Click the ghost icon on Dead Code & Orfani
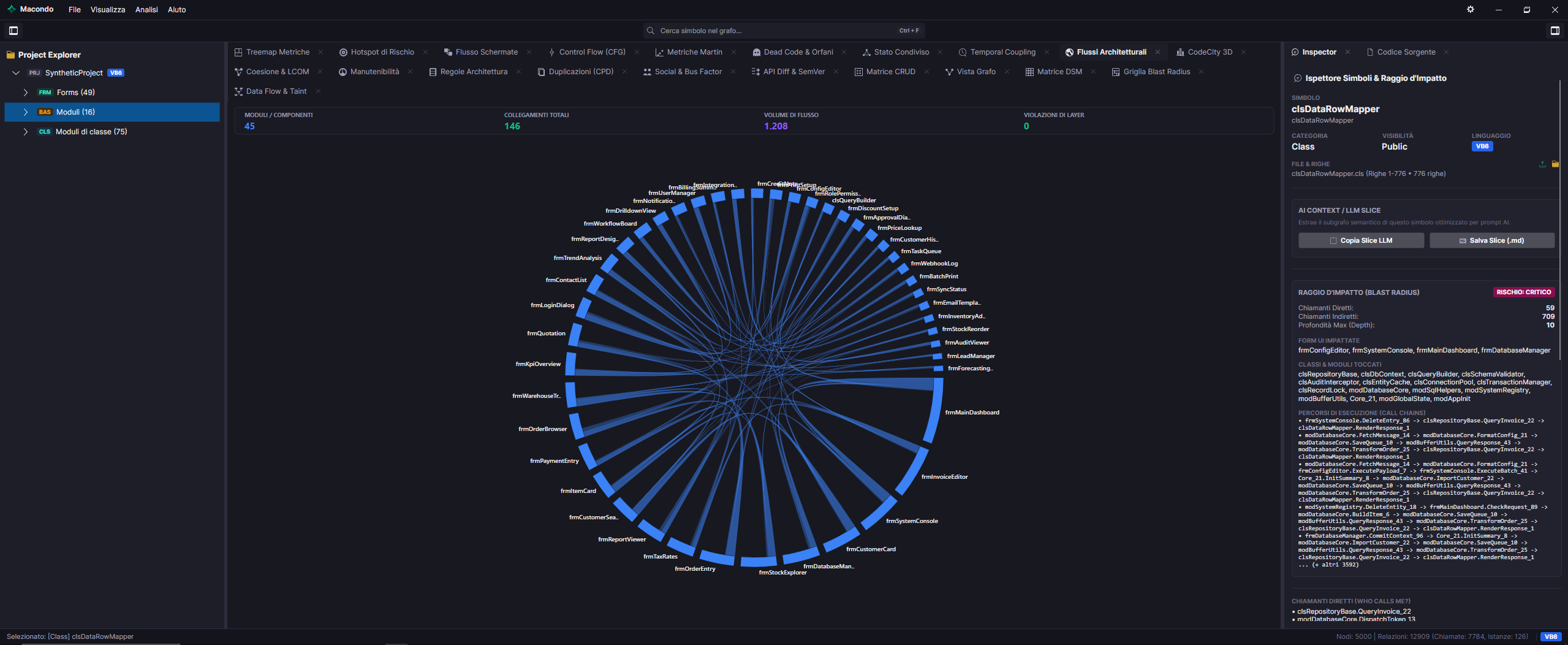1568x645 pixels. [757, 53]
